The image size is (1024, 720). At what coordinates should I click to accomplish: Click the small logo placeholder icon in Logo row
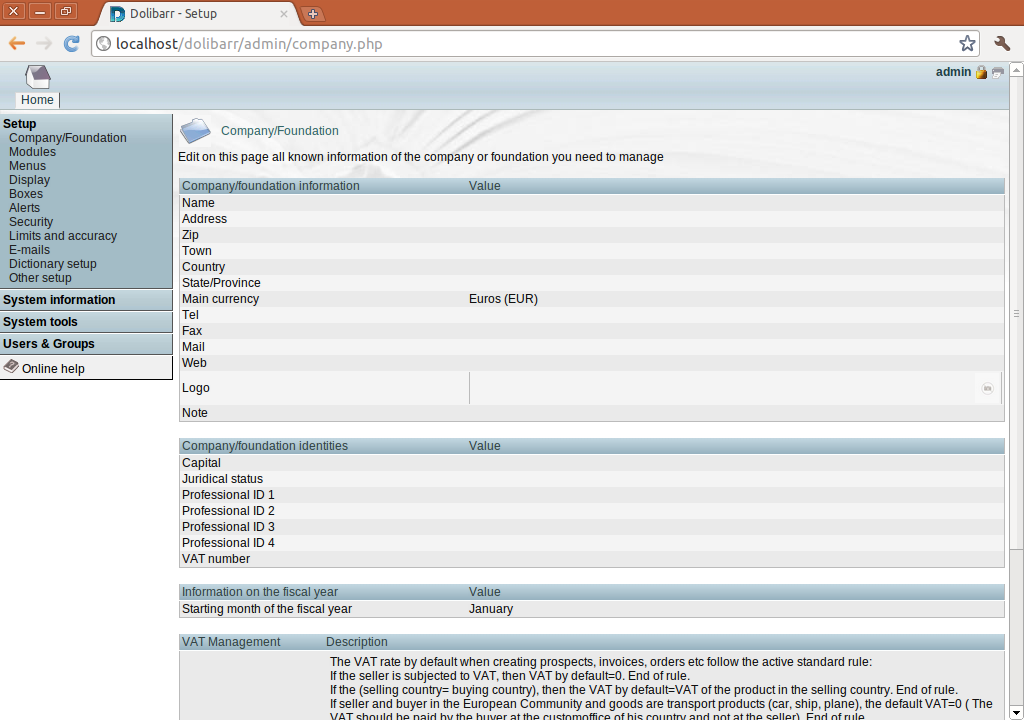point(987,388)
